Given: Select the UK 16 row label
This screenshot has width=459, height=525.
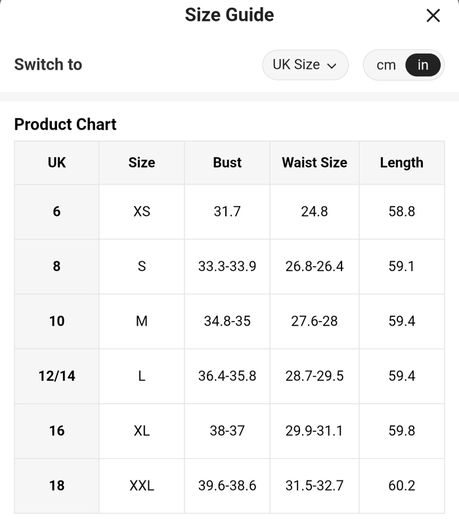Looking at the screenshot, I should coord(57,431).
